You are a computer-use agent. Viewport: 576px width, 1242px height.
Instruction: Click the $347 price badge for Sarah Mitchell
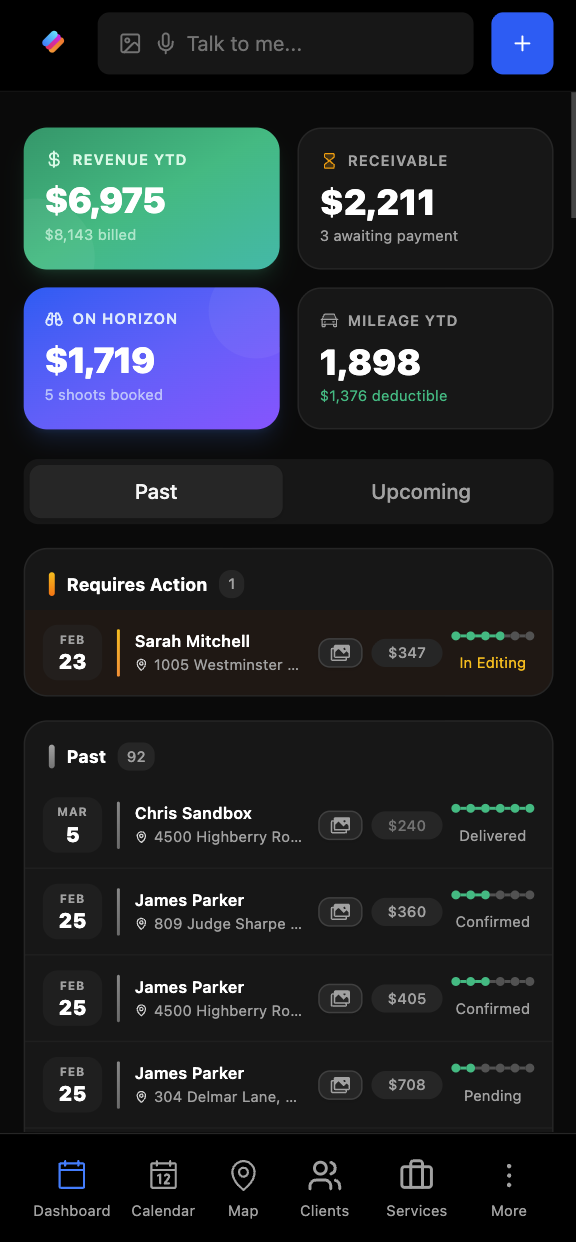tap(406, 652)
